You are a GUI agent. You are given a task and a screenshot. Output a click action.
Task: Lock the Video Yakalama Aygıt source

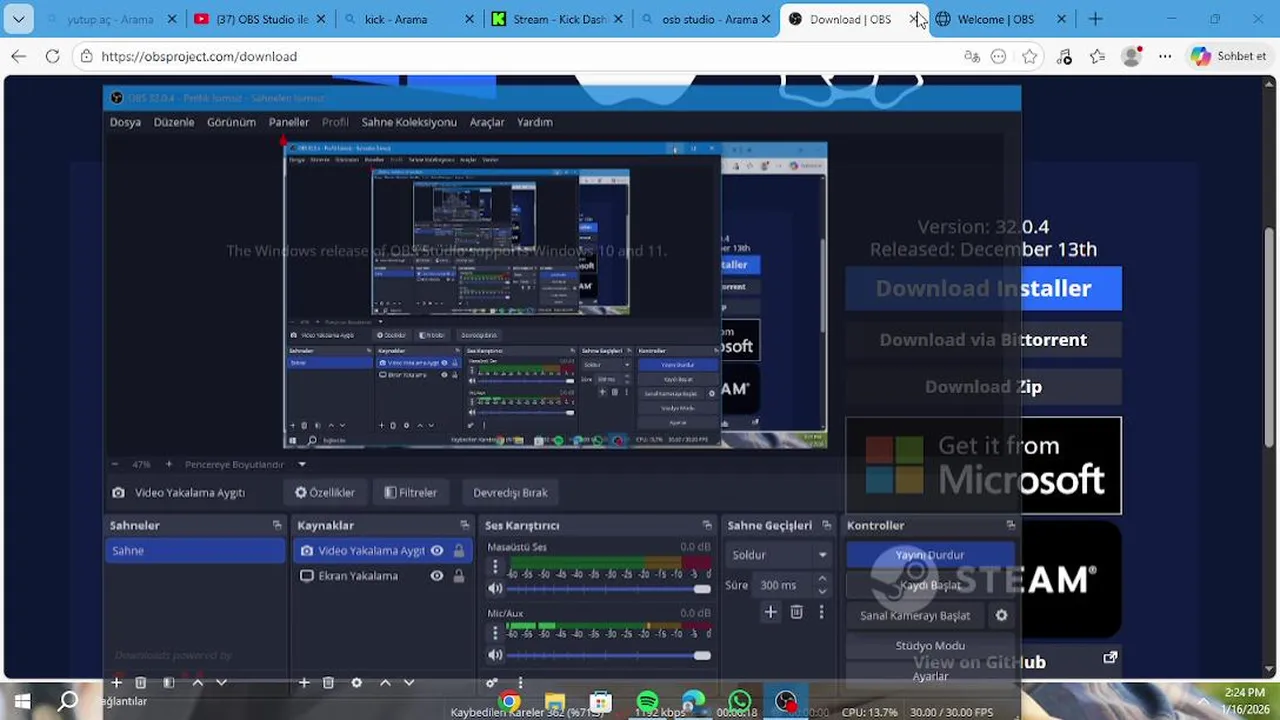point(459,550)
